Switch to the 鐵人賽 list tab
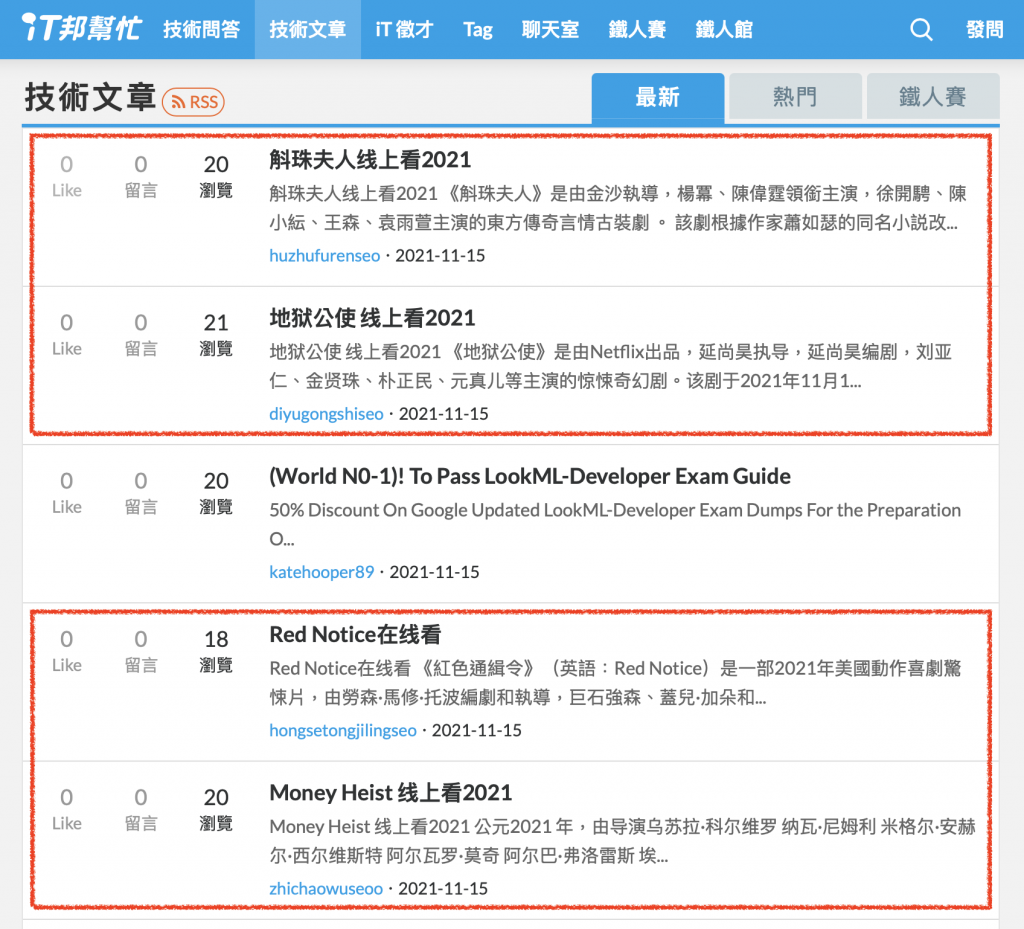This screenshot has height=929, width=1024. pos(933,97)
